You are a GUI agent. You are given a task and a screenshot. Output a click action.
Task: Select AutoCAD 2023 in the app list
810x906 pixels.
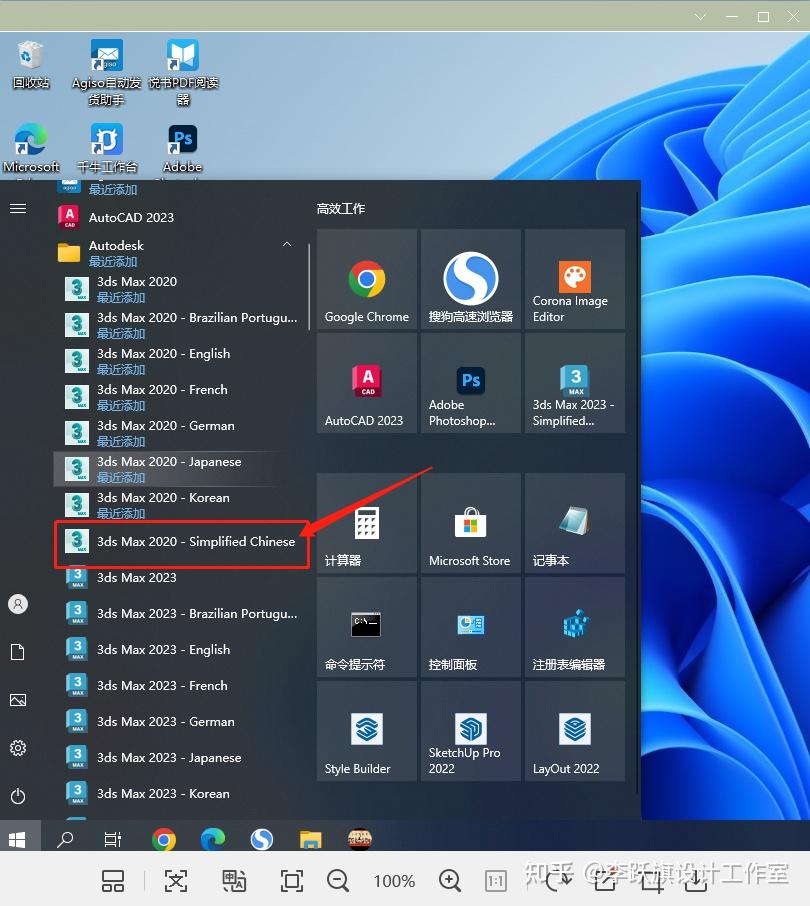[180, 217]
